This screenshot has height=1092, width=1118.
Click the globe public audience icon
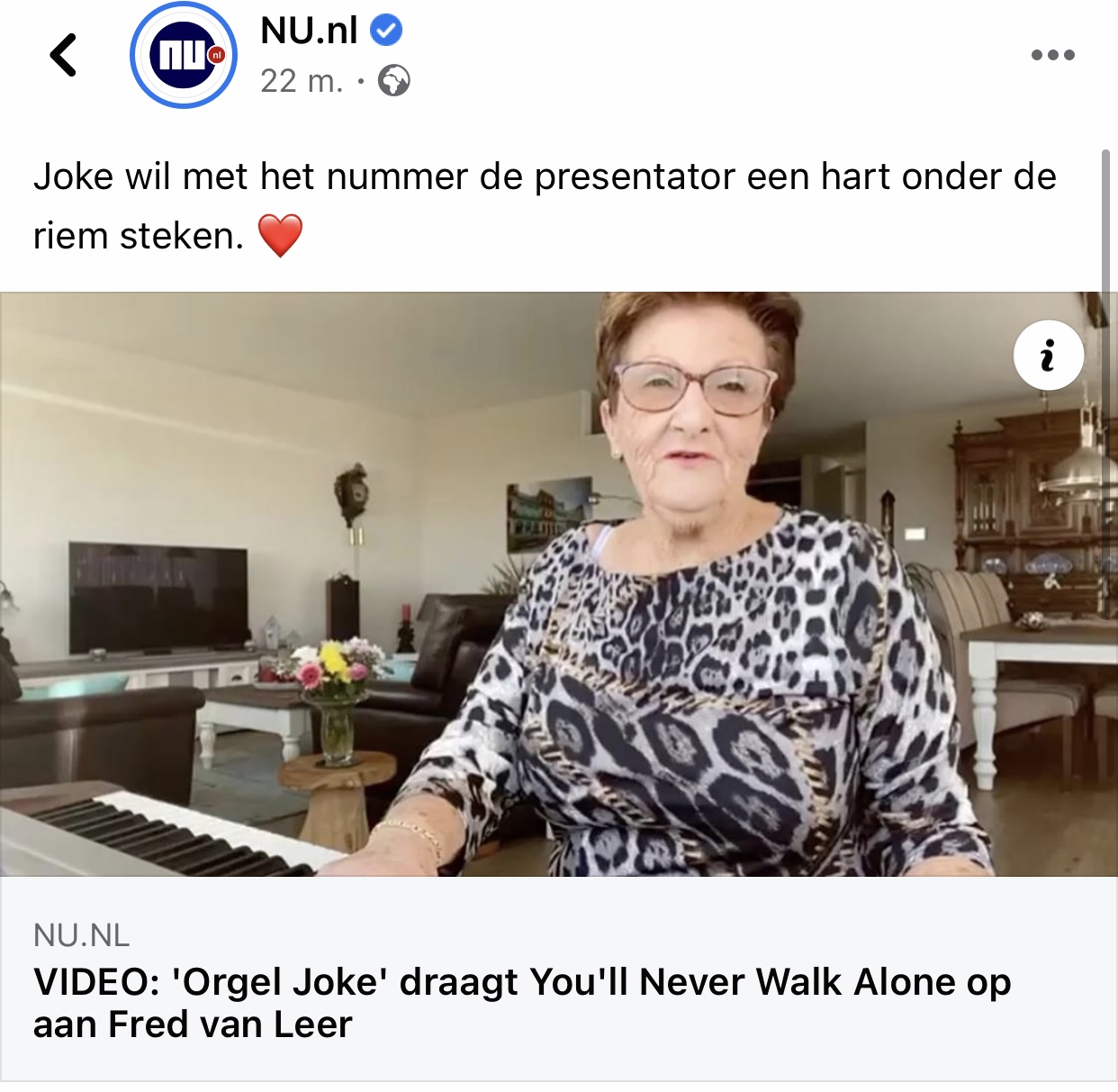[394, 81]
